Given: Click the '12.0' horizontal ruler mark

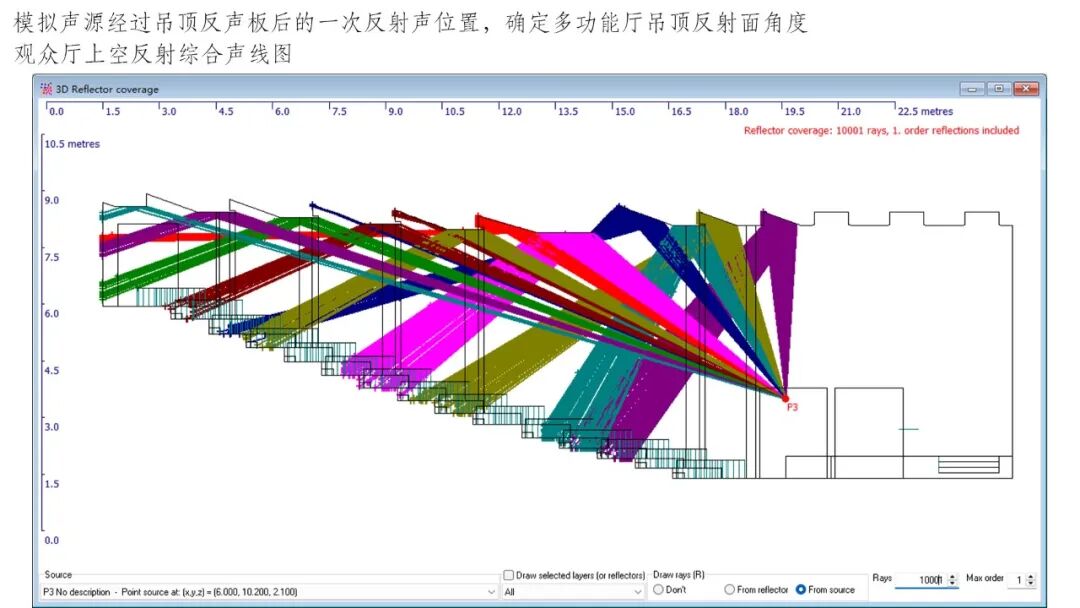Looking at the screenshot, I should click(x=511, y=111).
